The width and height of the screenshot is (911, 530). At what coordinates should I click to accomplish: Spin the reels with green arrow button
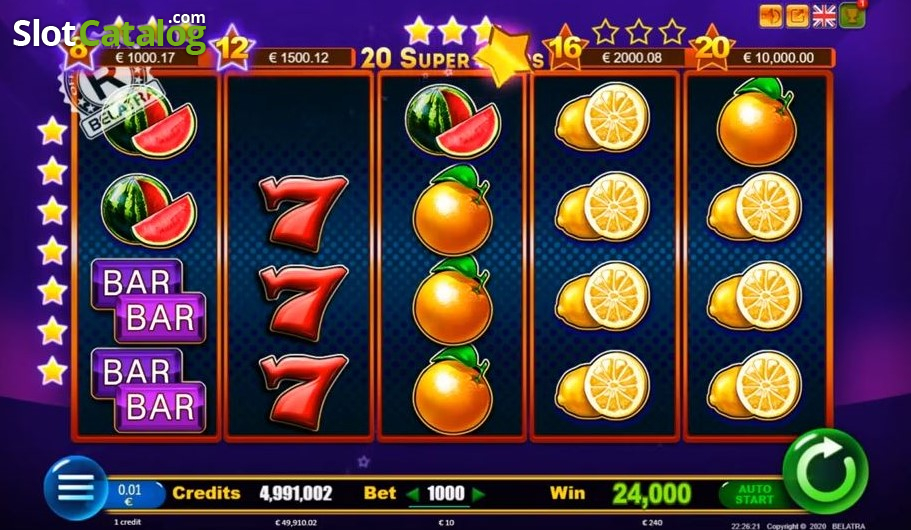click(825, 472)
